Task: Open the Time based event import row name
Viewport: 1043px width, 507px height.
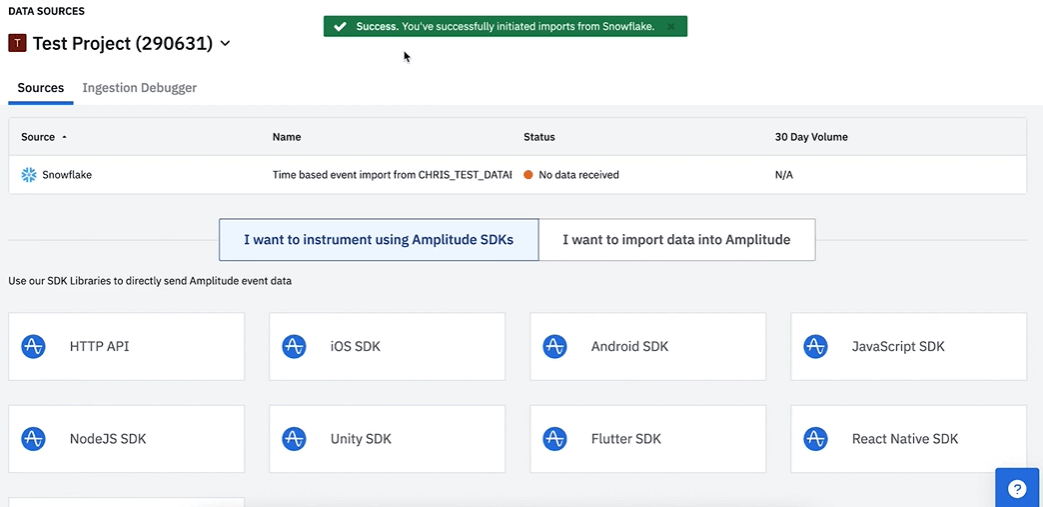Action: (x=392, y=175)
